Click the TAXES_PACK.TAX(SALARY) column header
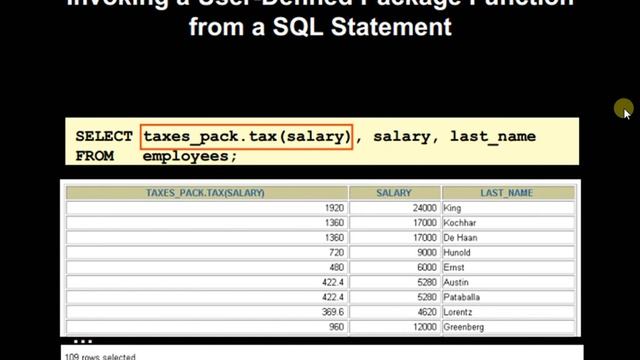 [x=207, y=193]
